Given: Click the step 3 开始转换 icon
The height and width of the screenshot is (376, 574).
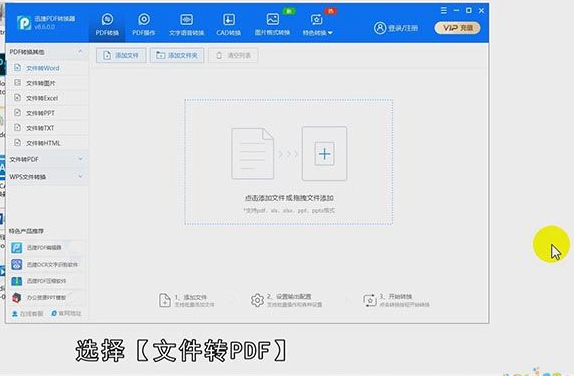Looking at the screenshot, I should coord(370,300).
